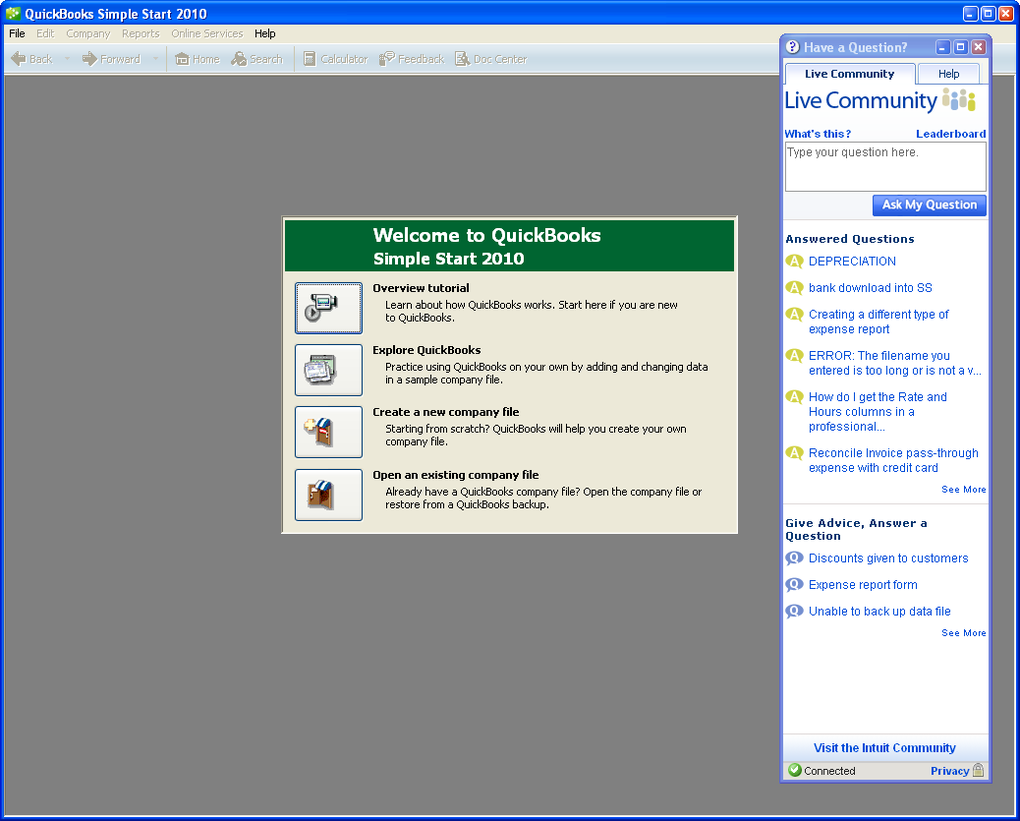
Task: Click the Open an existing company file heading
Action: pos(456,475)
